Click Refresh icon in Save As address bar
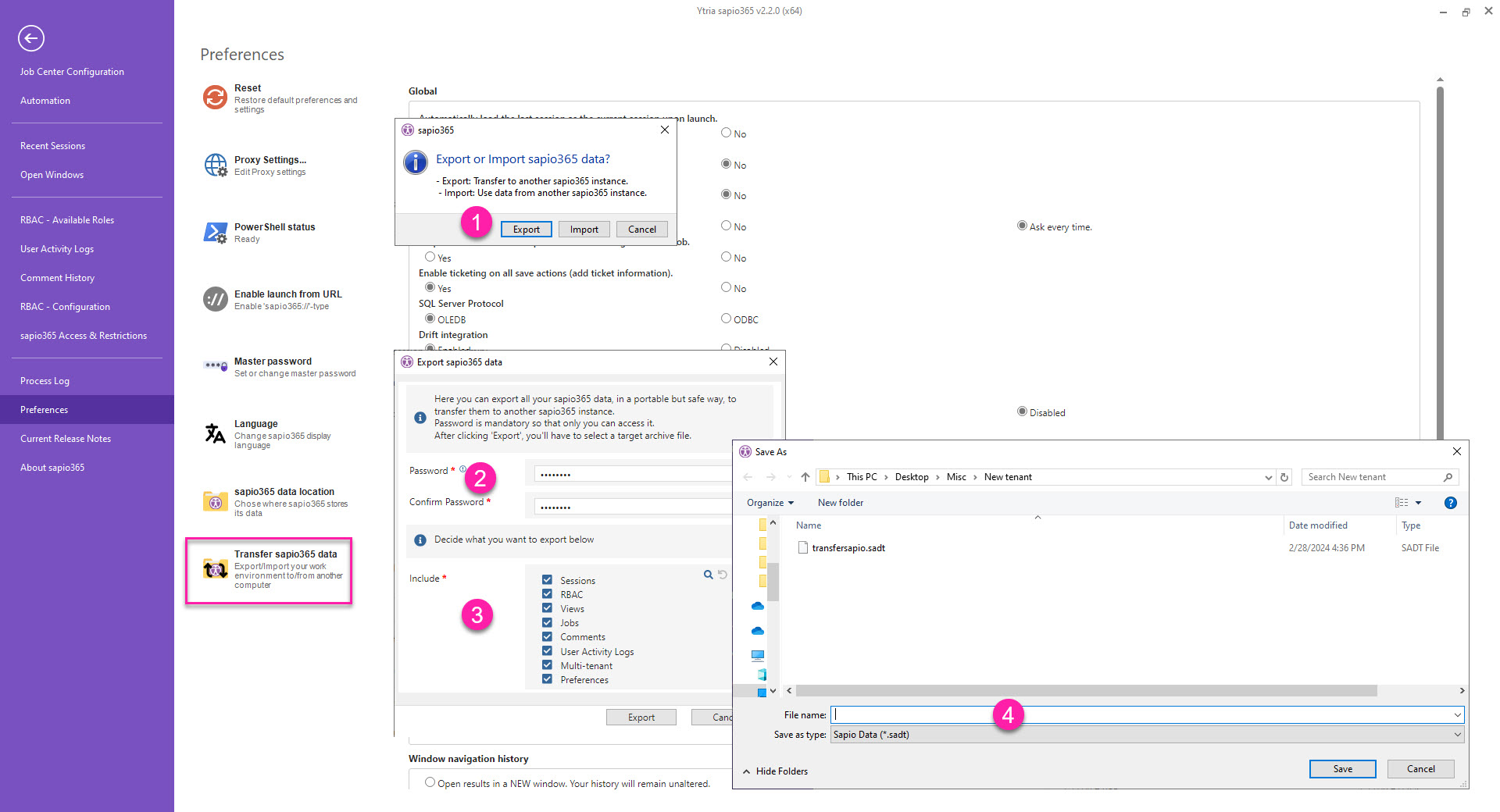This screenshot has width=1500, height=812. pyautogui.click(x=1284, y=477)
